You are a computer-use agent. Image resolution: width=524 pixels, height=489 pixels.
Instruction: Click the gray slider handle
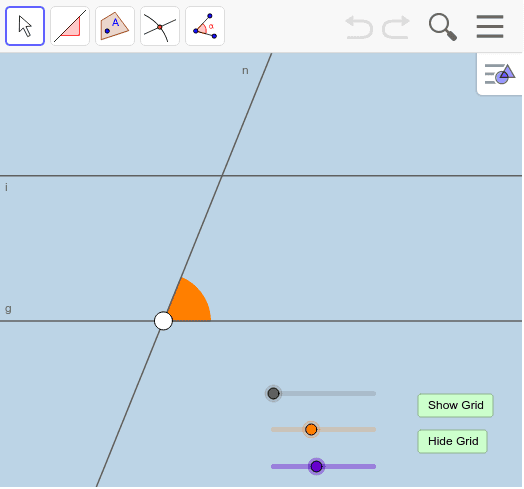(x=273, y=393)
